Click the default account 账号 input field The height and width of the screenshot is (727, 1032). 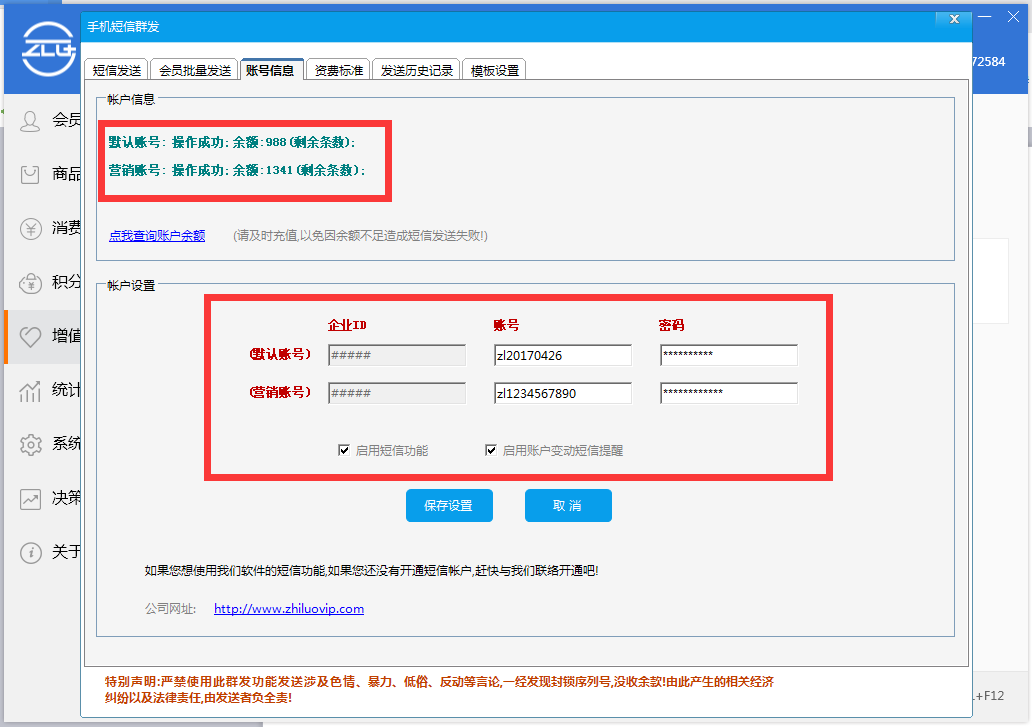coord(562,355)
